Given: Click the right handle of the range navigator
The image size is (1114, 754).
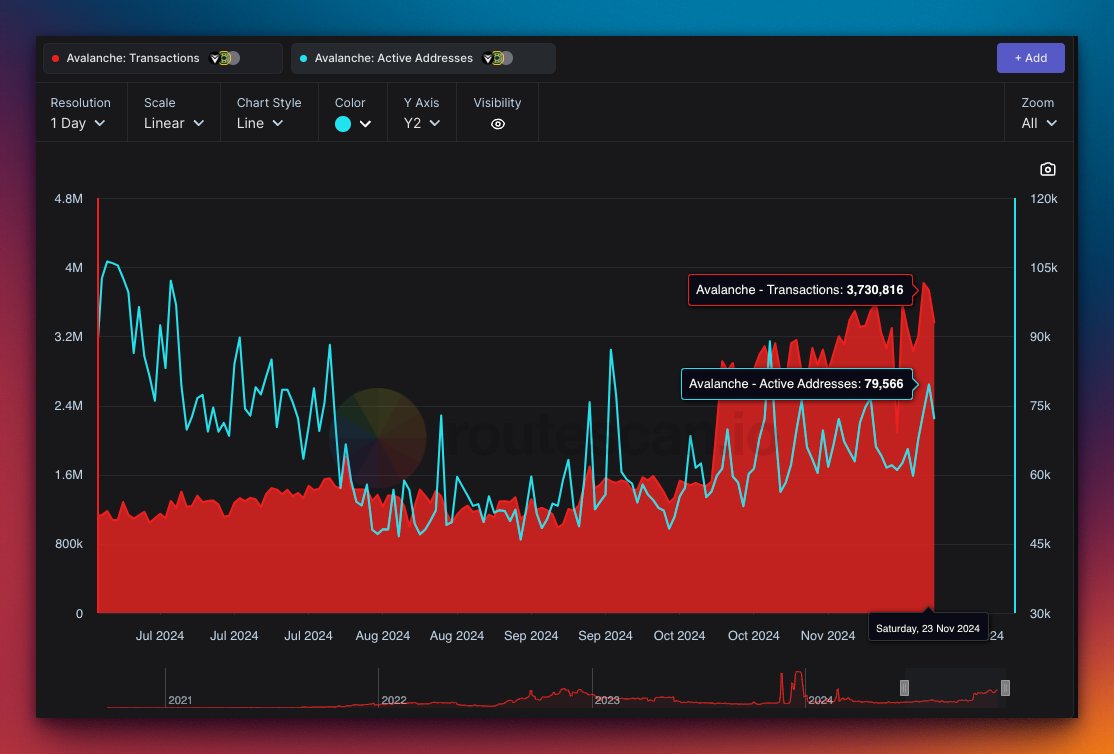Looking at the screenshot, I should [1005, 687].
